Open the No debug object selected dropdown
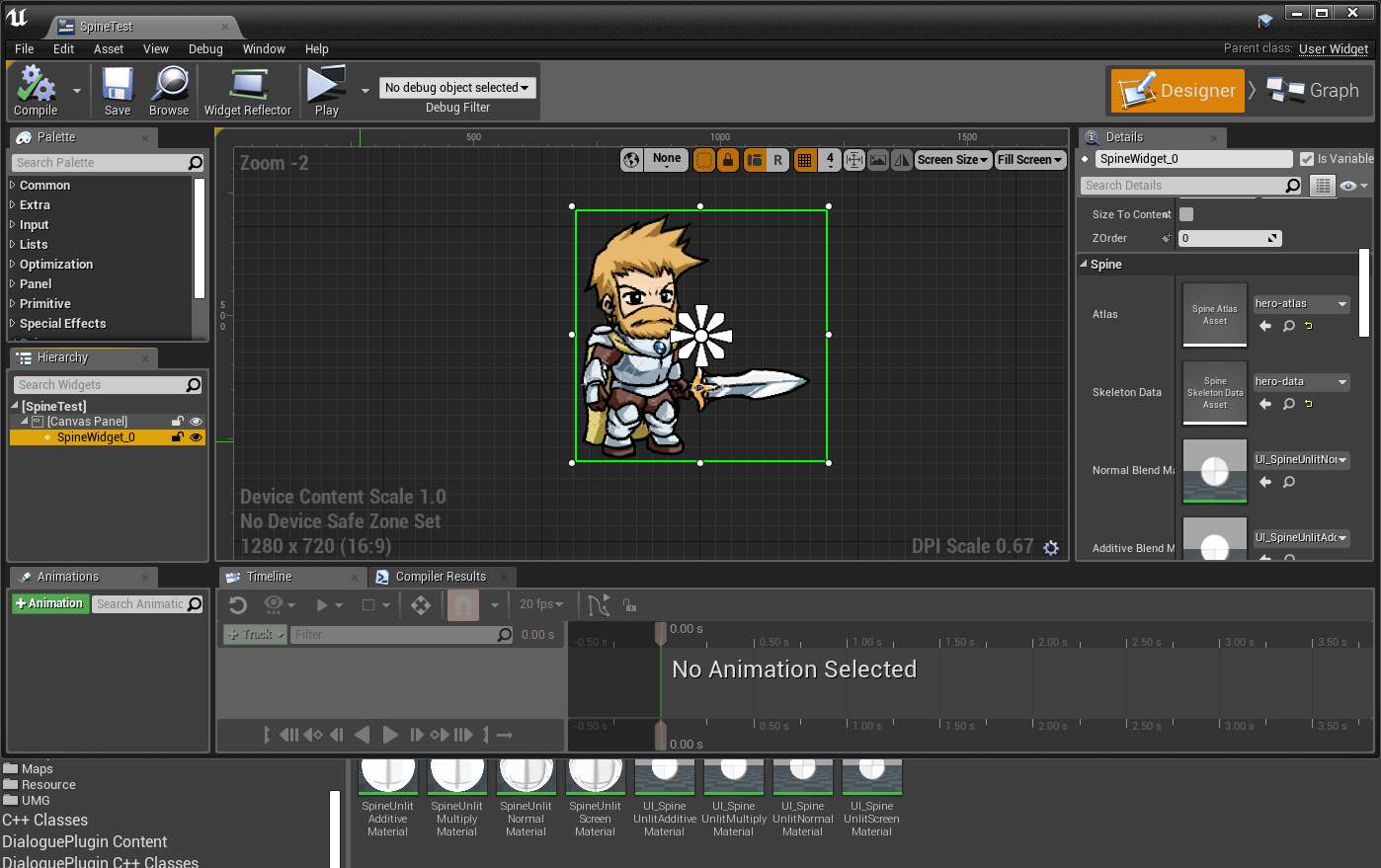The height and width of the screenshot is (868, 1381). pyautogui.click(x=456, y=87)
